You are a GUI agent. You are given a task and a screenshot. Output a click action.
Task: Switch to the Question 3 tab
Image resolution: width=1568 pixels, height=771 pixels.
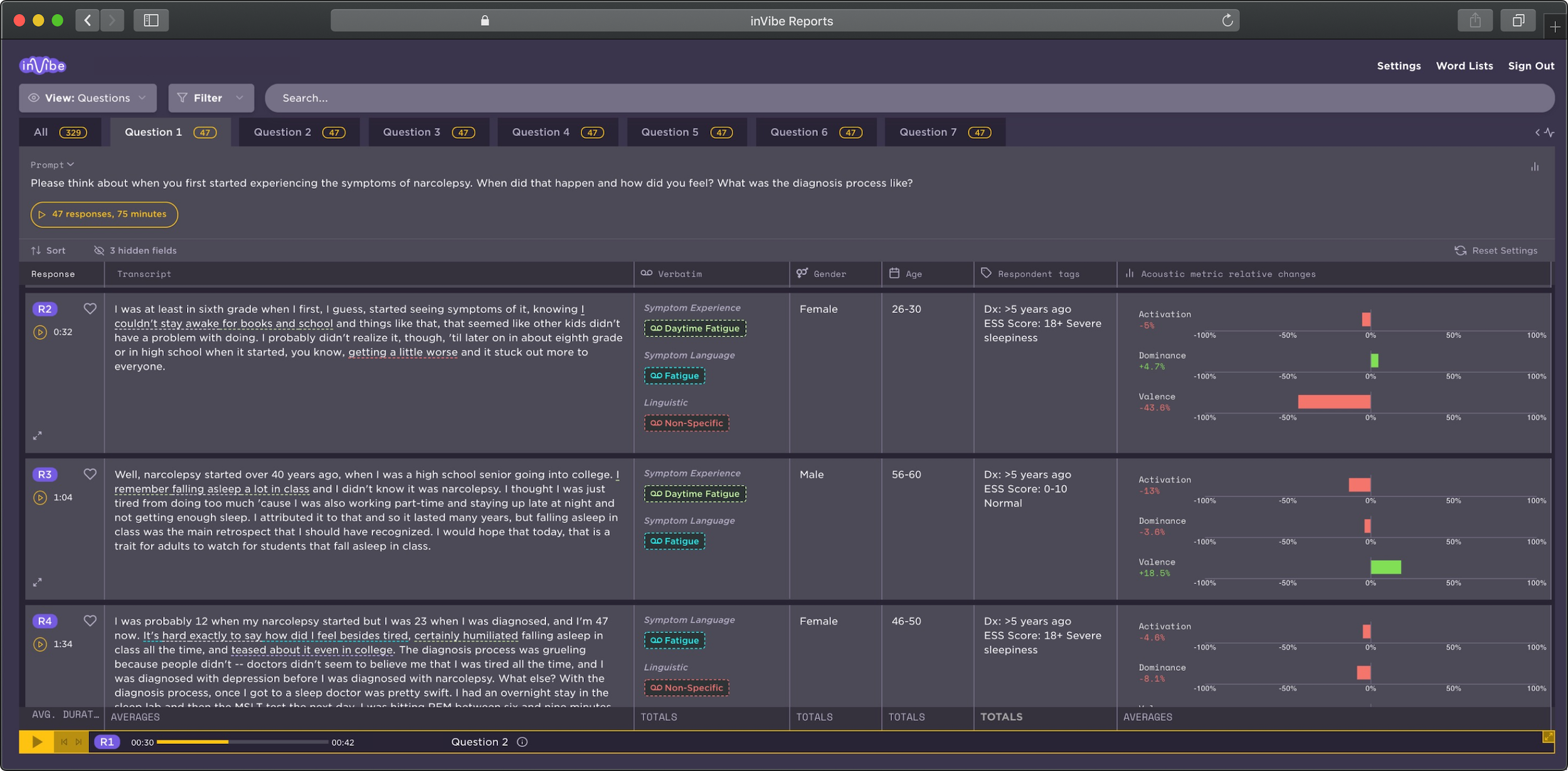coord(428,132)
